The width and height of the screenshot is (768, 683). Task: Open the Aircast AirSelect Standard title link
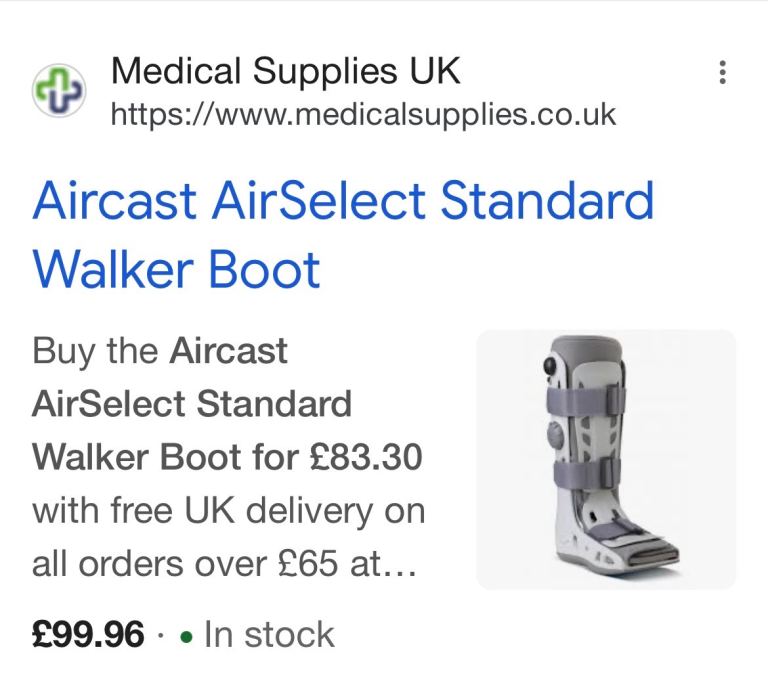342,203
